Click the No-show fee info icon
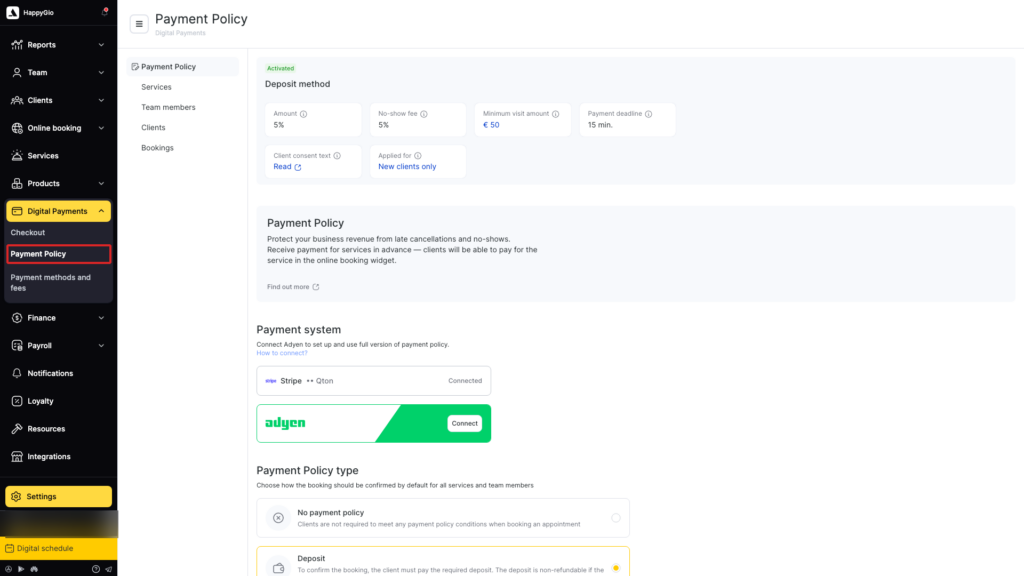This screenshot has width=1024, height=576. (424, 114)
